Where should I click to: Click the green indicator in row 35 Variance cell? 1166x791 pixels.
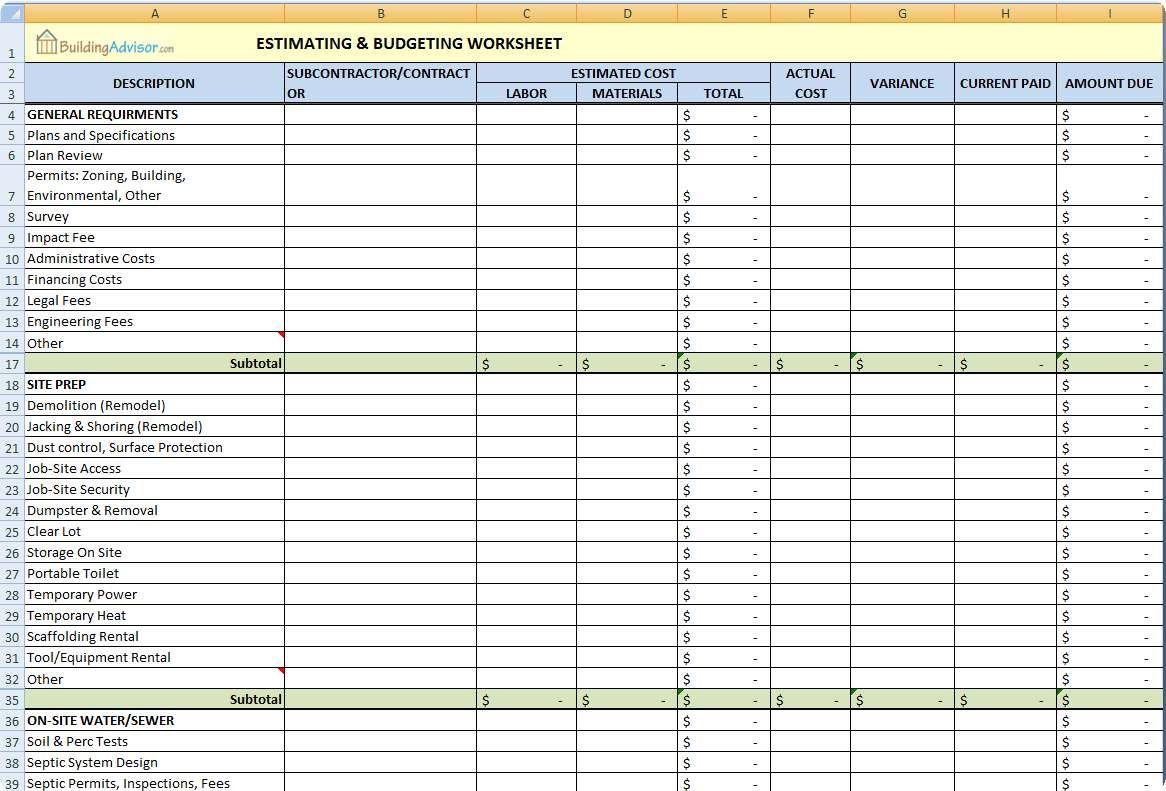pyautogui.click(x=855, y=694)
